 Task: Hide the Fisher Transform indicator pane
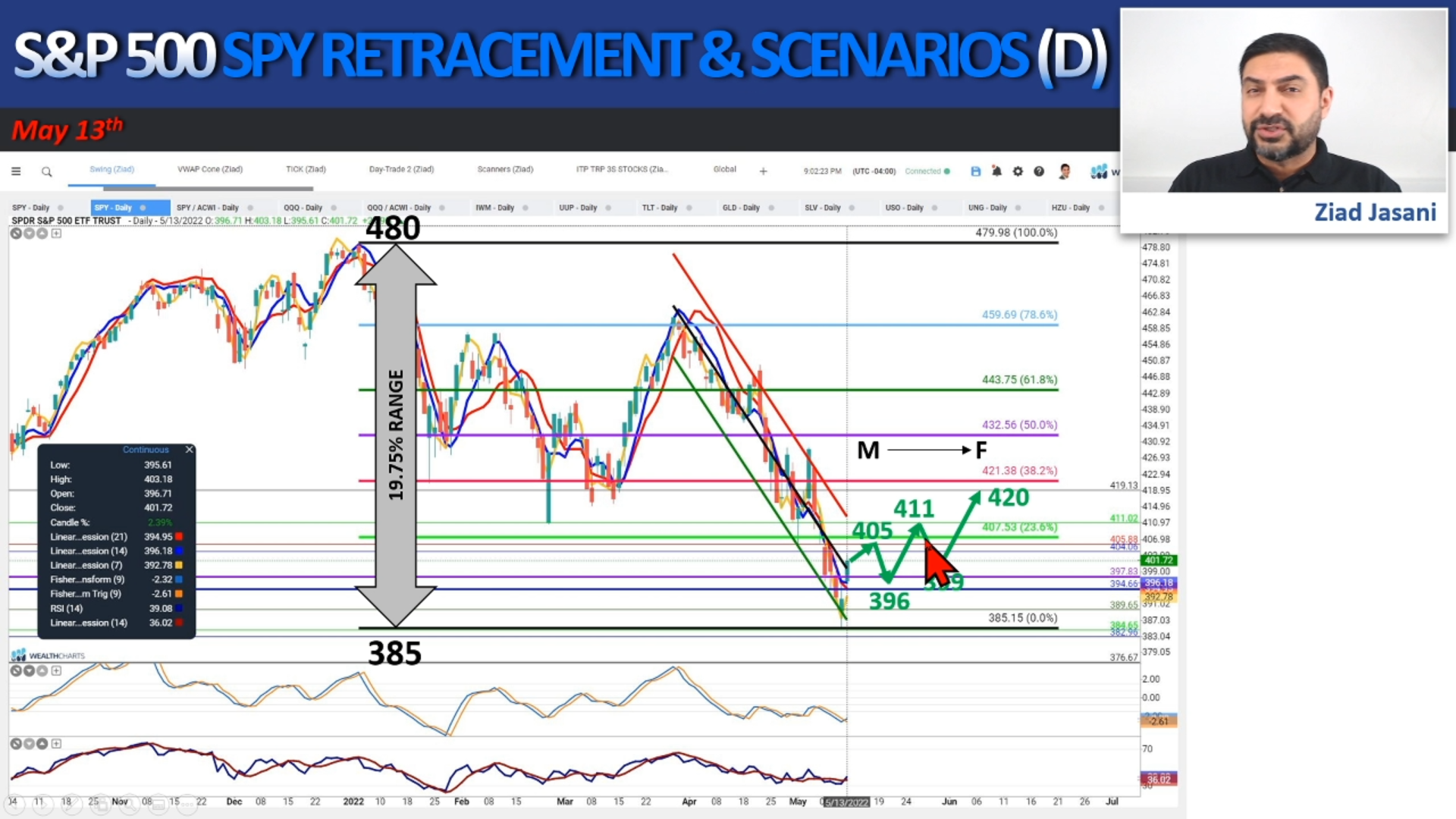[x=16, y=670]
